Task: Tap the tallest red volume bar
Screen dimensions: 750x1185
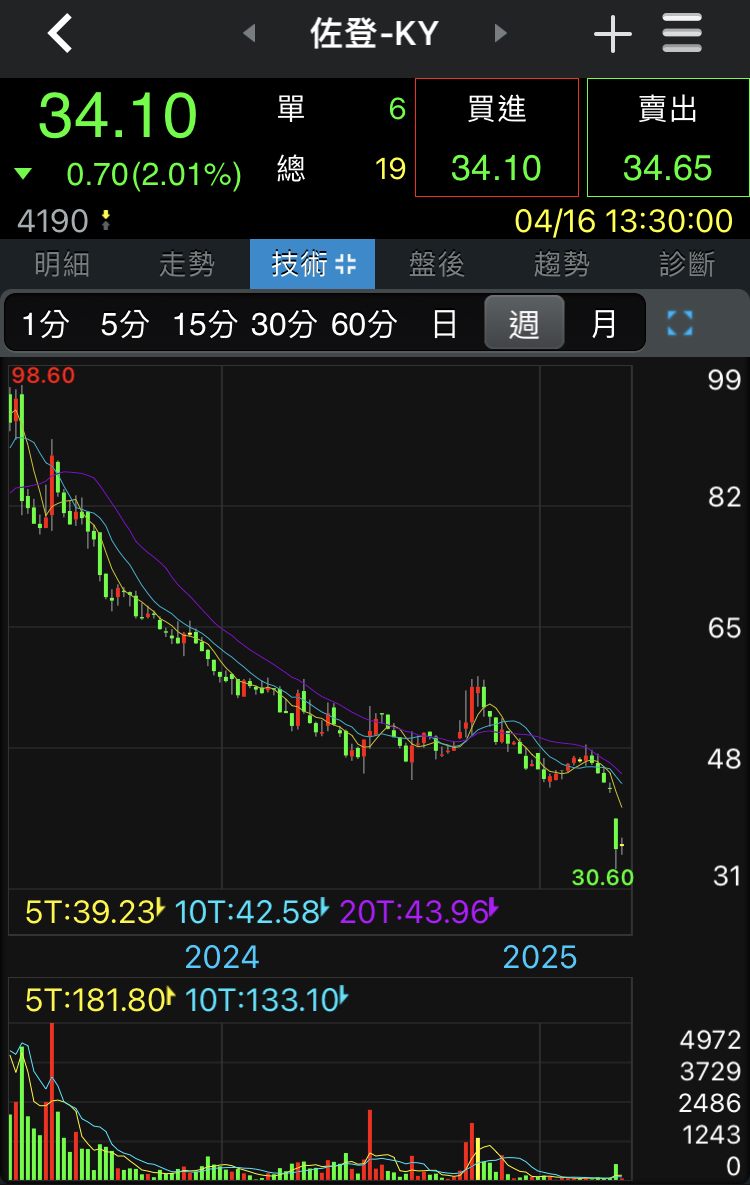Action: click(52, 1100)
